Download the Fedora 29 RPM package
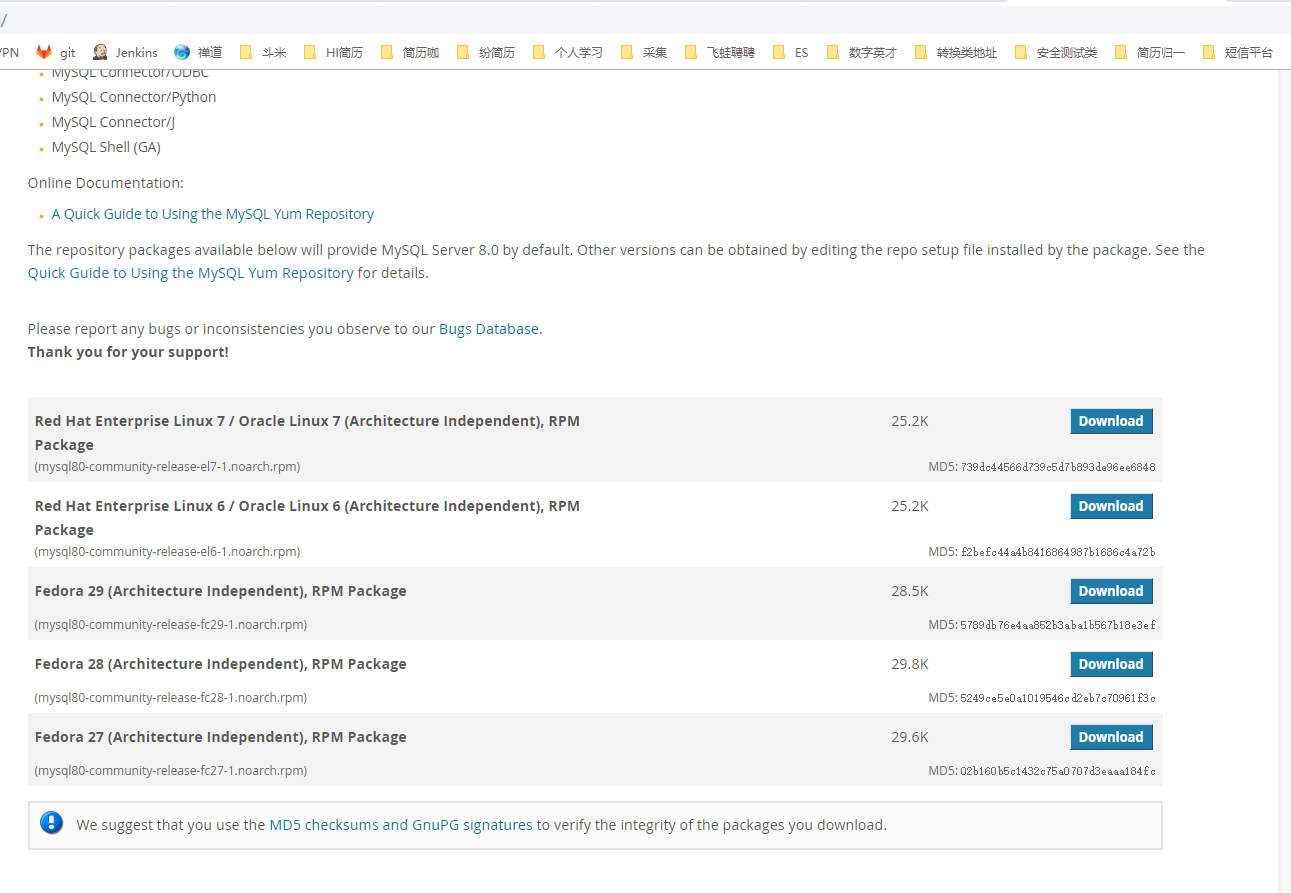 1111,591
